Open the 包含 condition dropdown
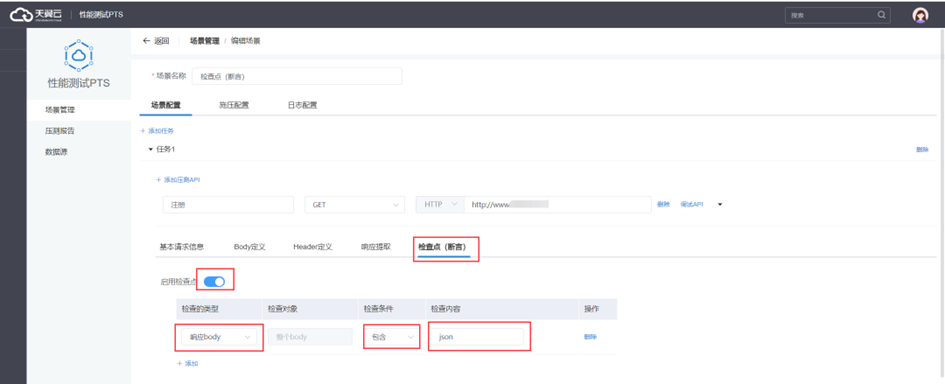The image size is (945, 384). [392, 337]
